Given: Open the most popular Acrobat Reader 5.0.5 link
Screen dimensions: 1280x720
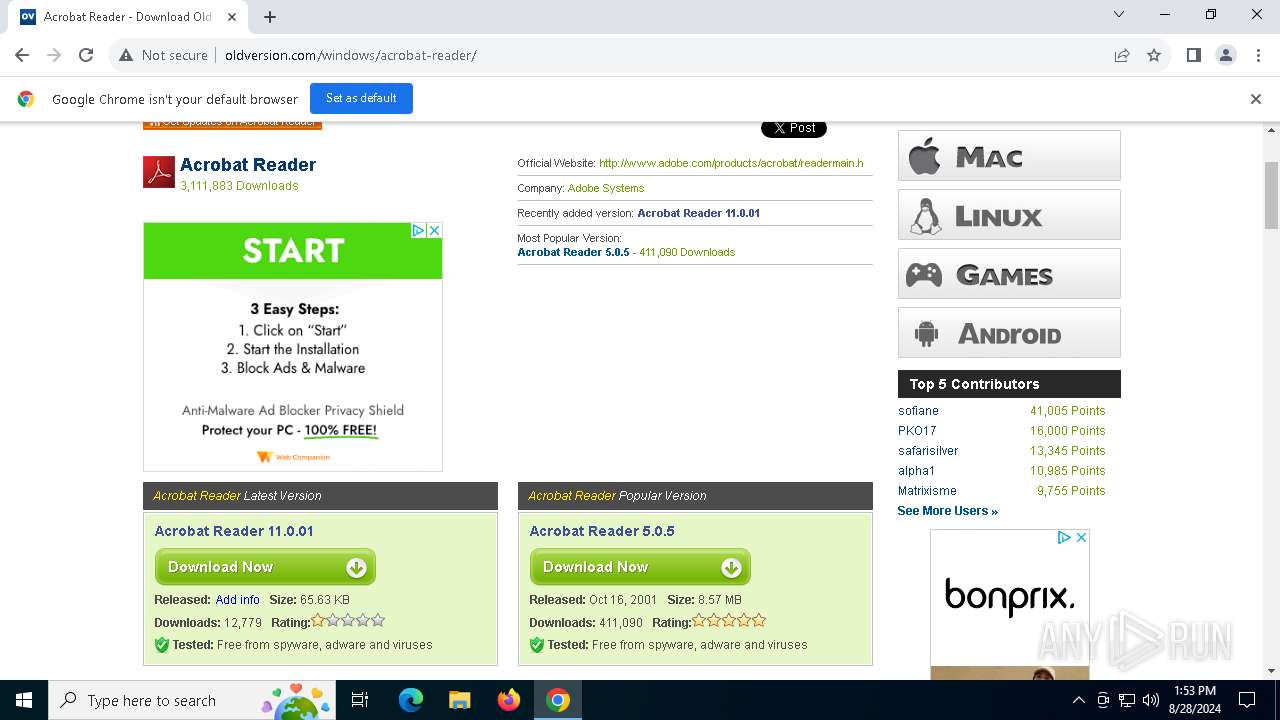Looking at the screenshot, I should pyautogui.click(x=573, y=252).
